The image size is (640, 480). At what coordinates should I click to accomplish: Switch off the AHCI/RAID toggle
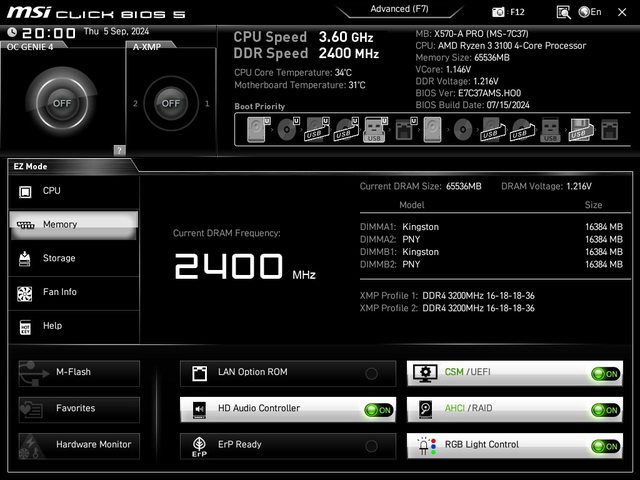click(x=604, y=409)
